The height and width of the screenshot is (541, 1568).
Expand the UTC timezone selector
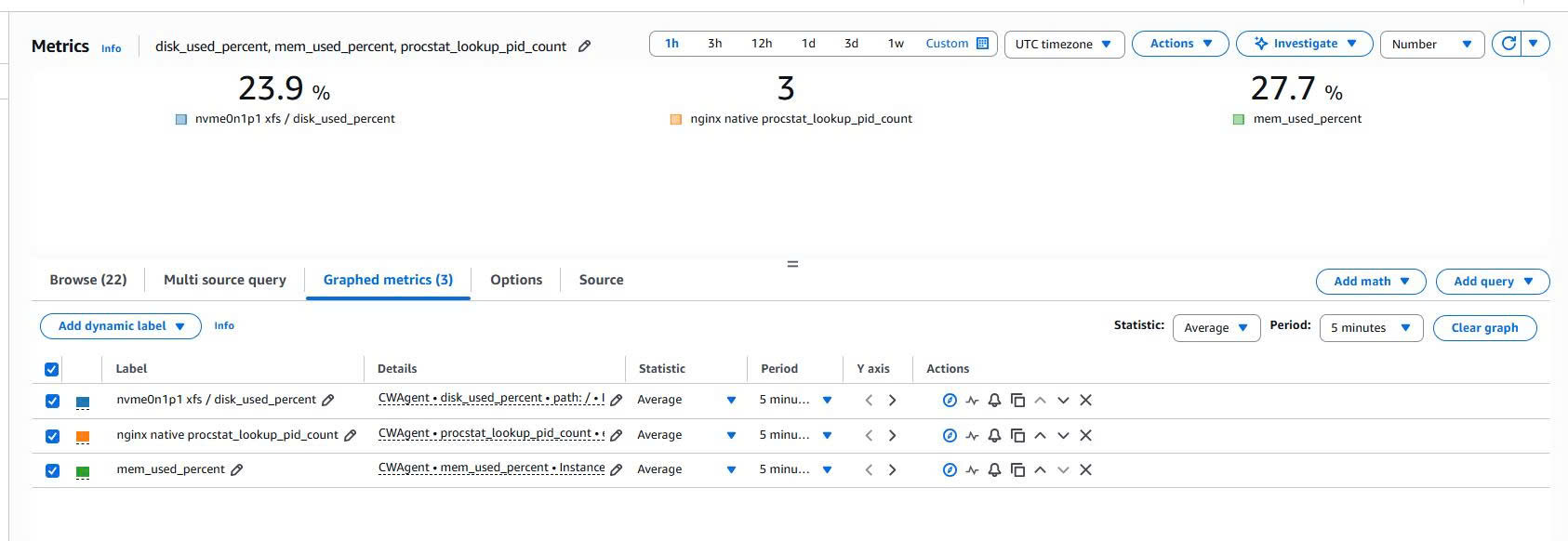click(1064, 45)
